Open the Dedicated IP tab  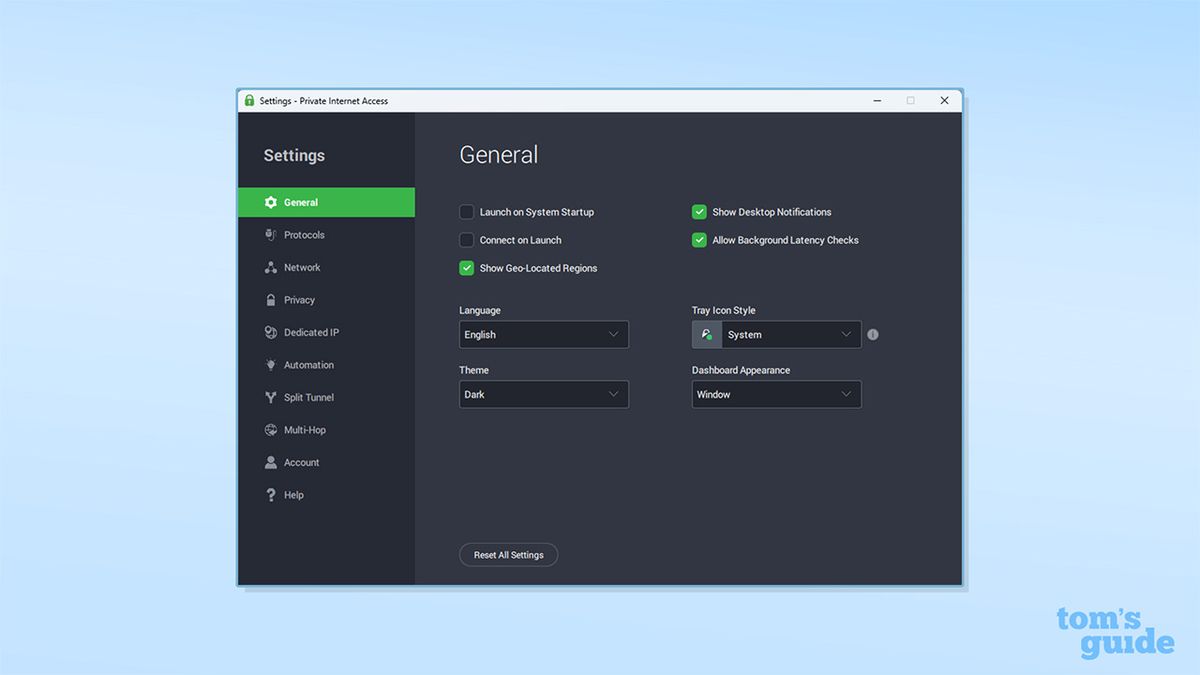[326, 332]
